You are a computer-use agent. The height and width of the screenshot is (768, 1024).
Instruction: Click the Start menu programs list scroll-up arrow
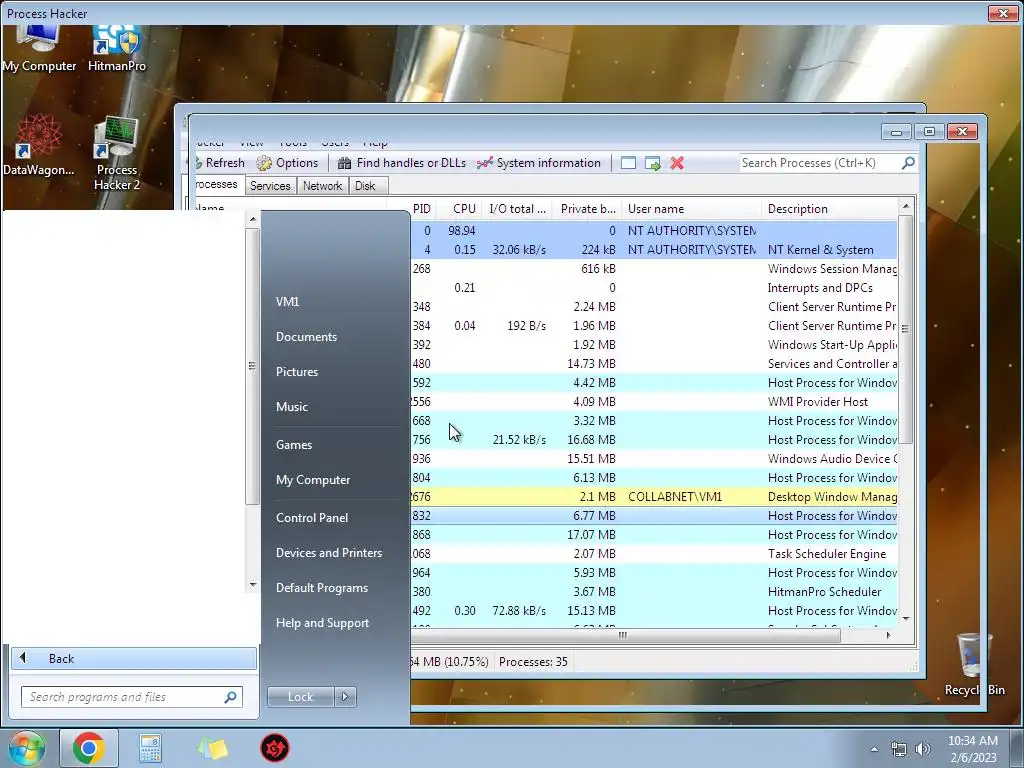pyautogui.click(x=253, y=219)
